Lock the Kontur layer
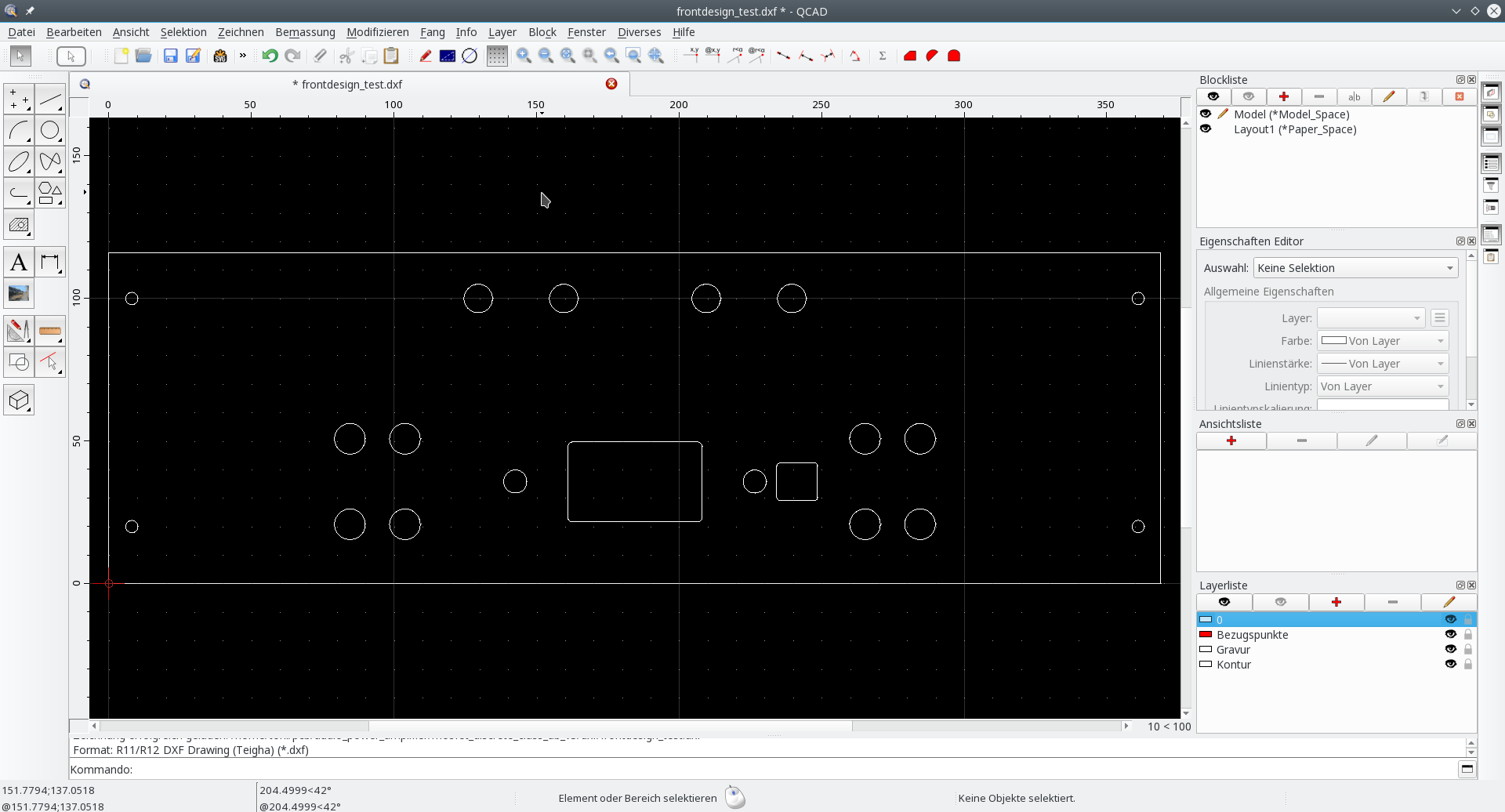This screenshot has width=1505, height=812. 1468,664
